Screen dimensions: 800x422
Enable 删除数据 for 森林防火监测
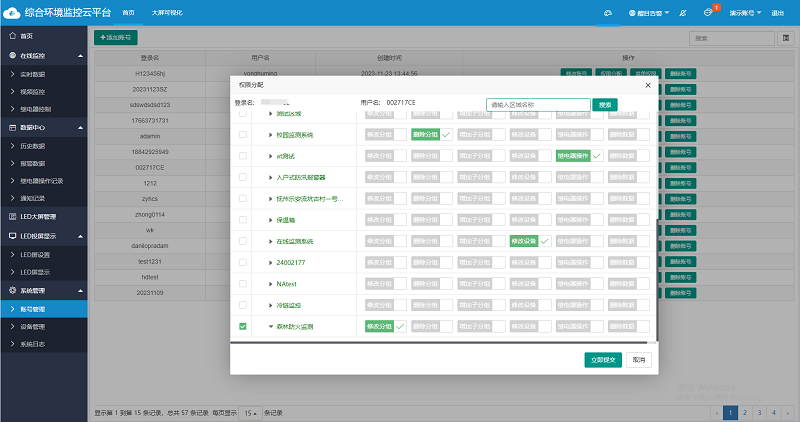coord(629,326)
